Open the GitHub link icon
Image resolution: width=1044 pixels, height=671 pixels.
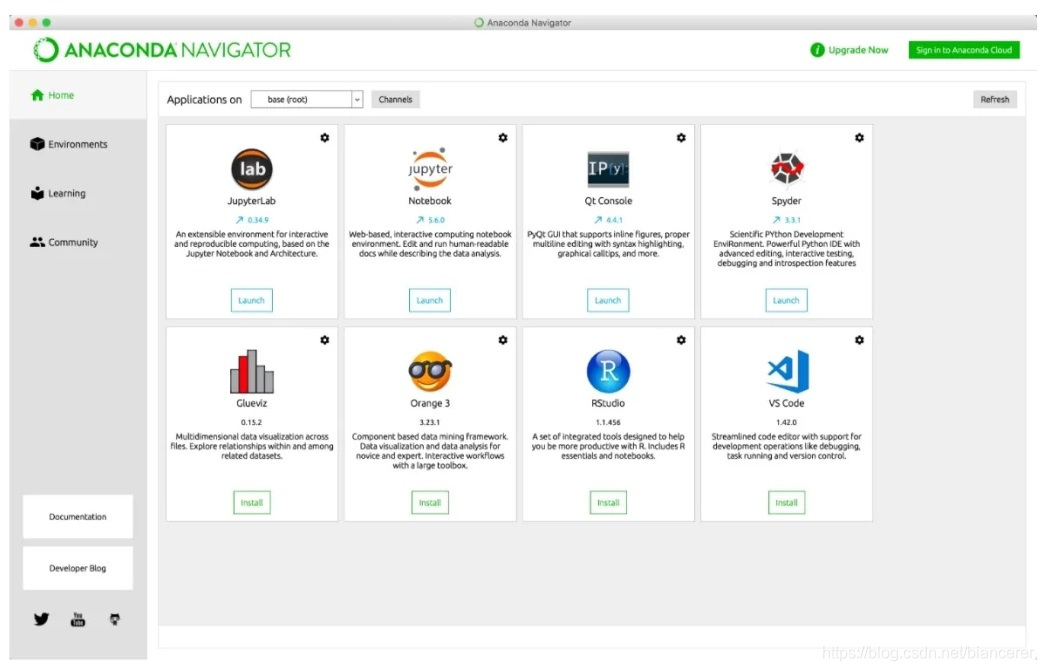(115, 620)
